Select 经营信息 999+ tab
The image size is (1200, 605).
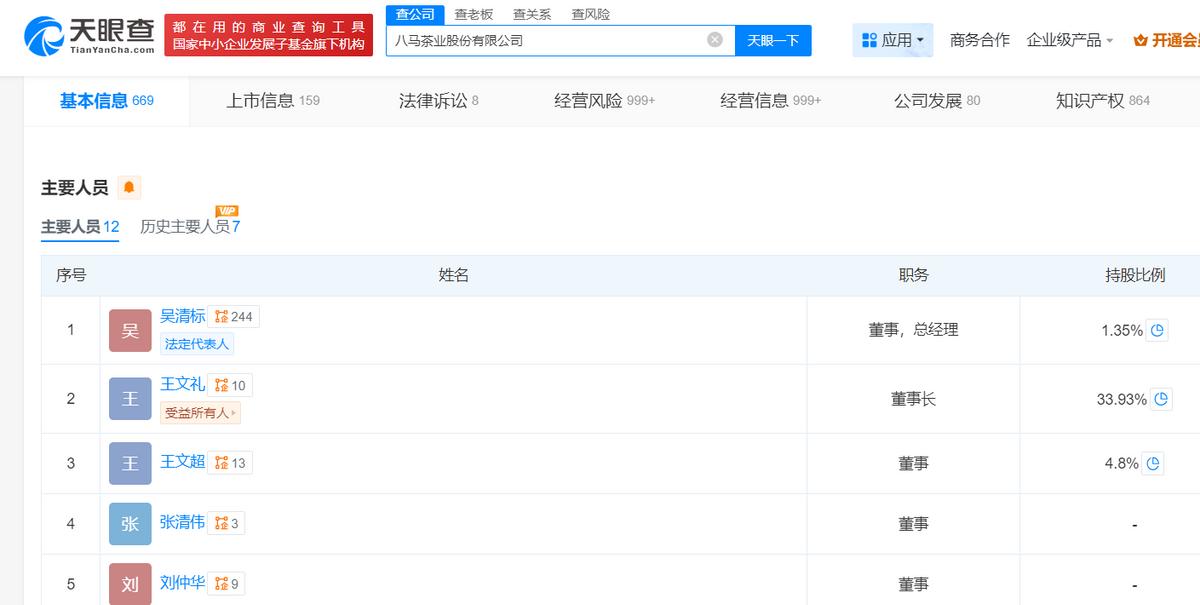[771, 100]
